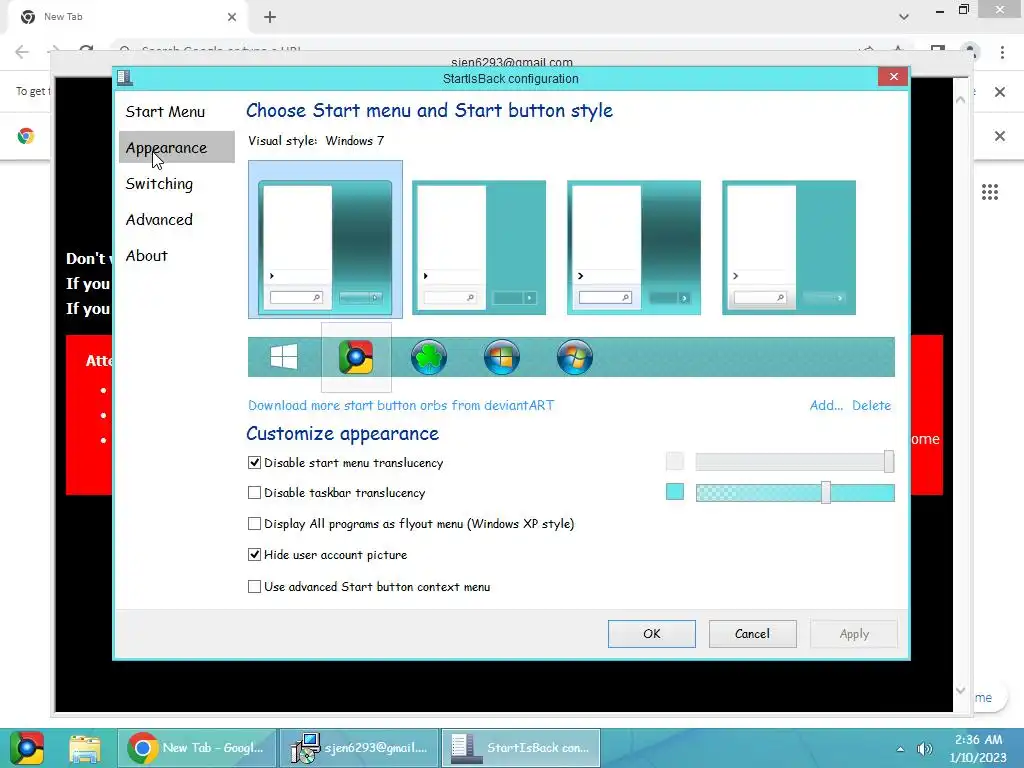
Task: Select the Windows Vista-style round orb
Action: click(502, 357)
